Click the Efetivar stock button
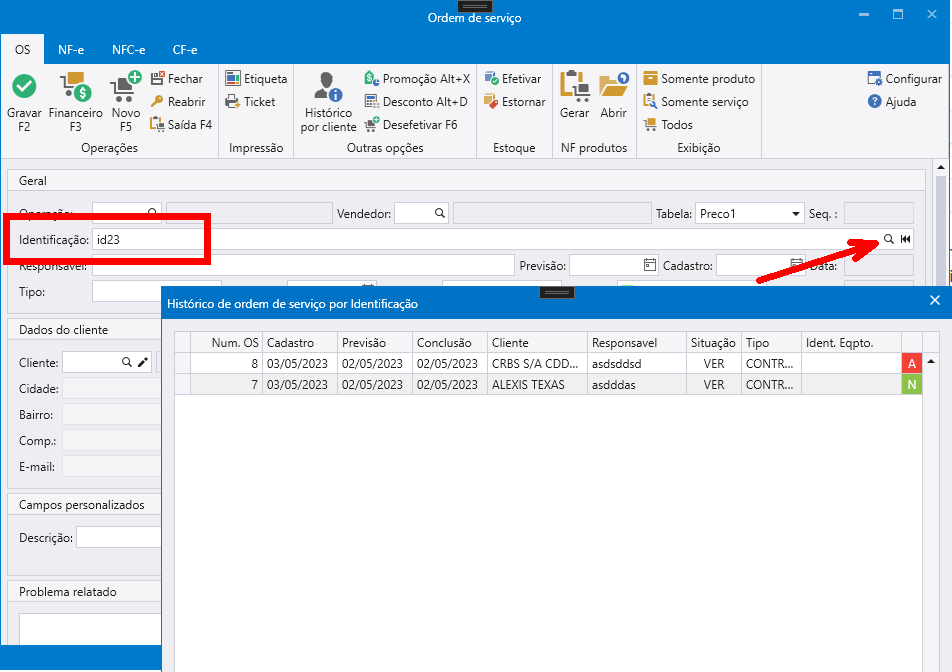The height and width of the screenshot is (672, 952). (x=512, y=79)
